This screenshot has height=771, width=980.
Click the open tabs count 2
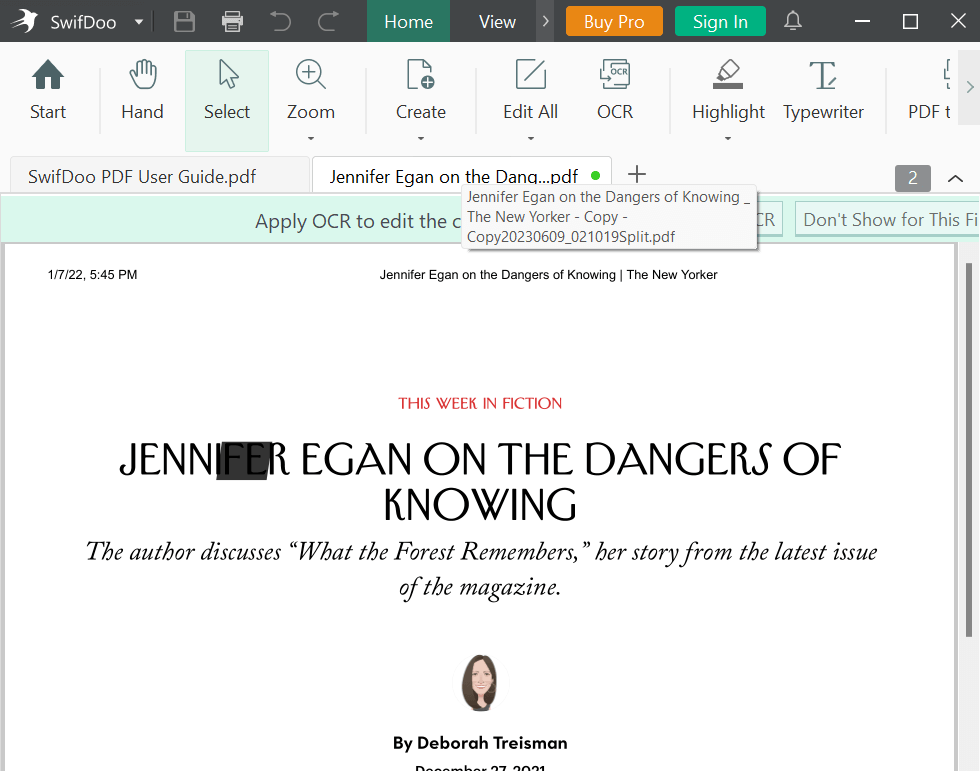pyautogui.click(x=912, y=178)
